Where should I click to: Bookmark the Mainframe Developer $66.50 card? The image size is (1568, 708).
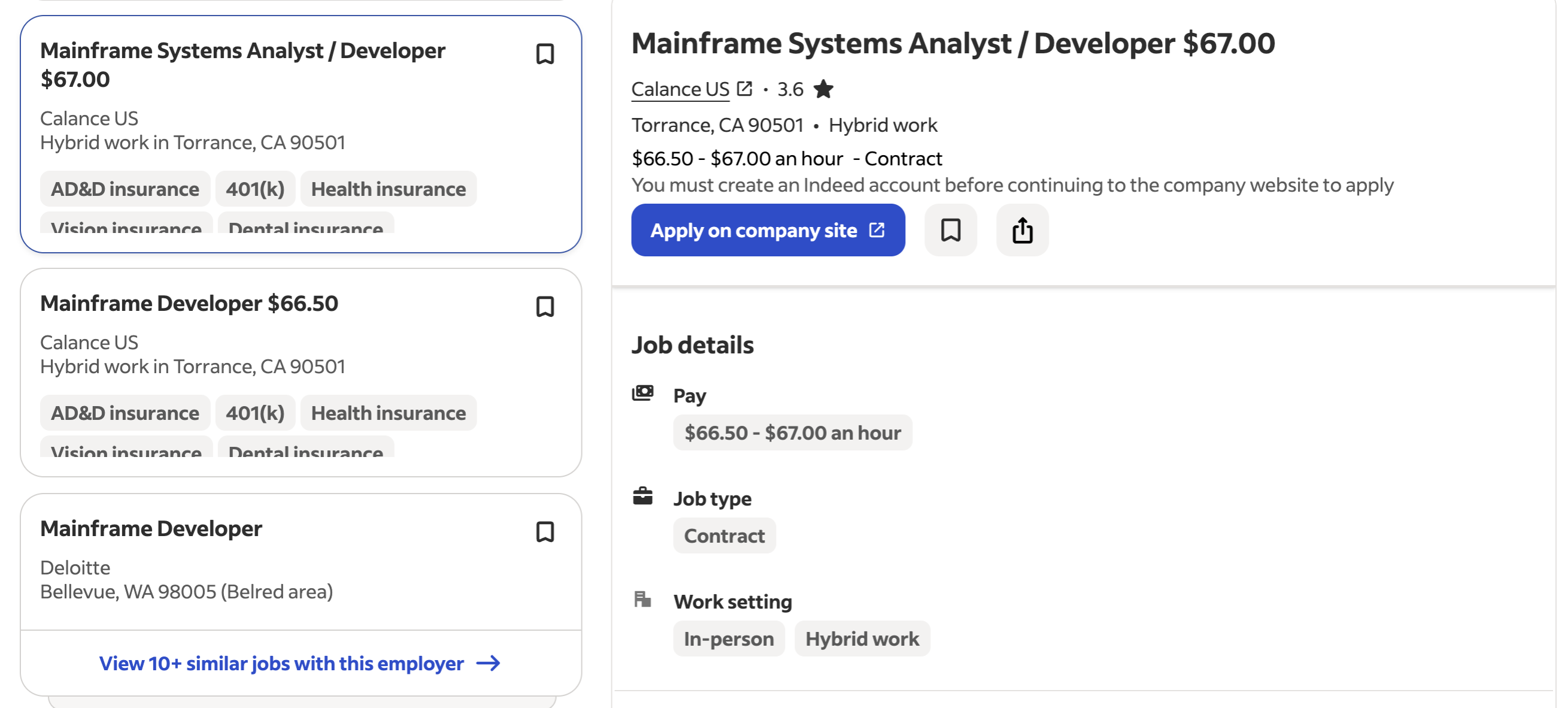coord(545,306)
